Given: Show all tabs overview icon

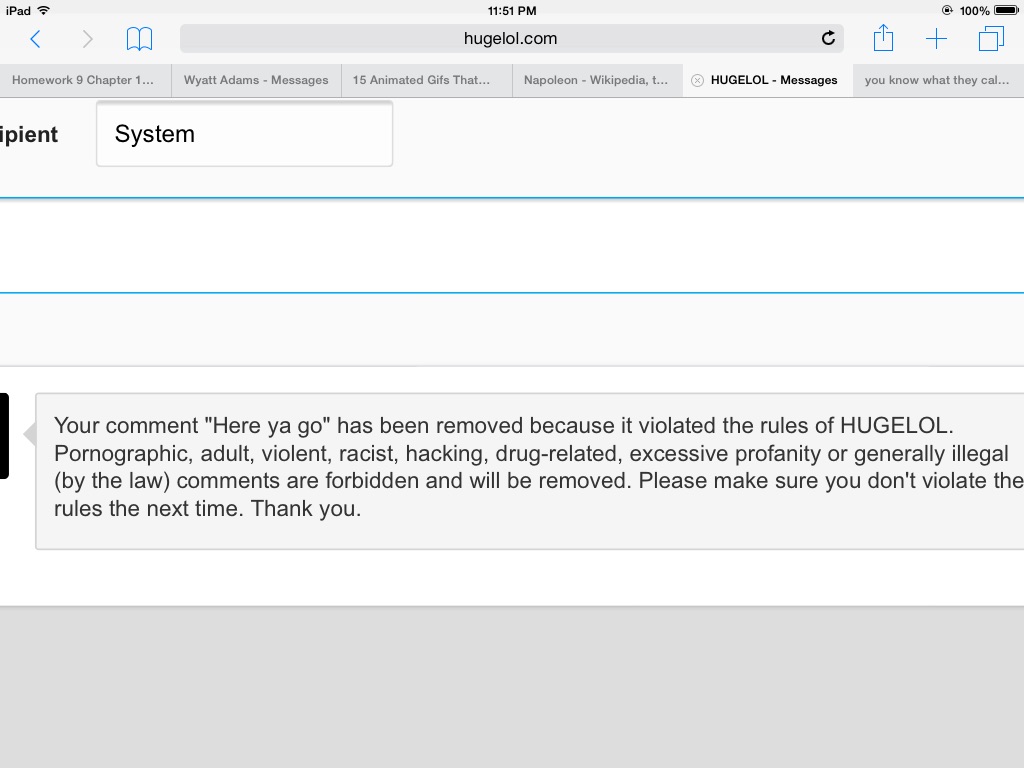Looking at the screenshot, I should pos(991,39).
